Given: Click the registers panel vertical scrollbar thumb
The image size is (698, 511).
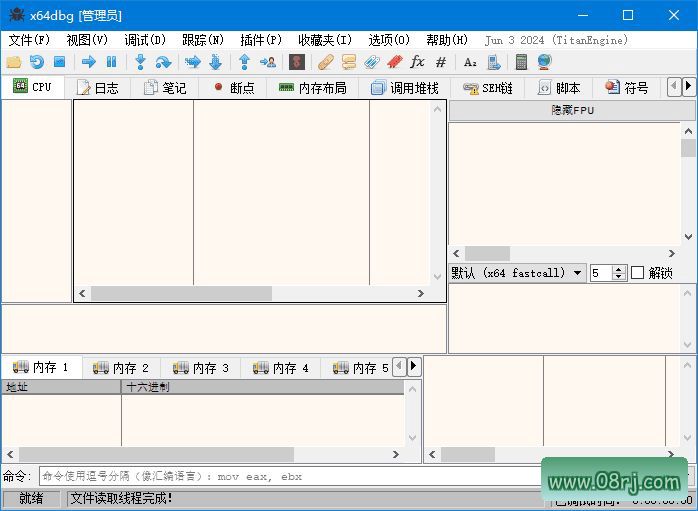Looking at the screenshot, I should tap(688, 148).
